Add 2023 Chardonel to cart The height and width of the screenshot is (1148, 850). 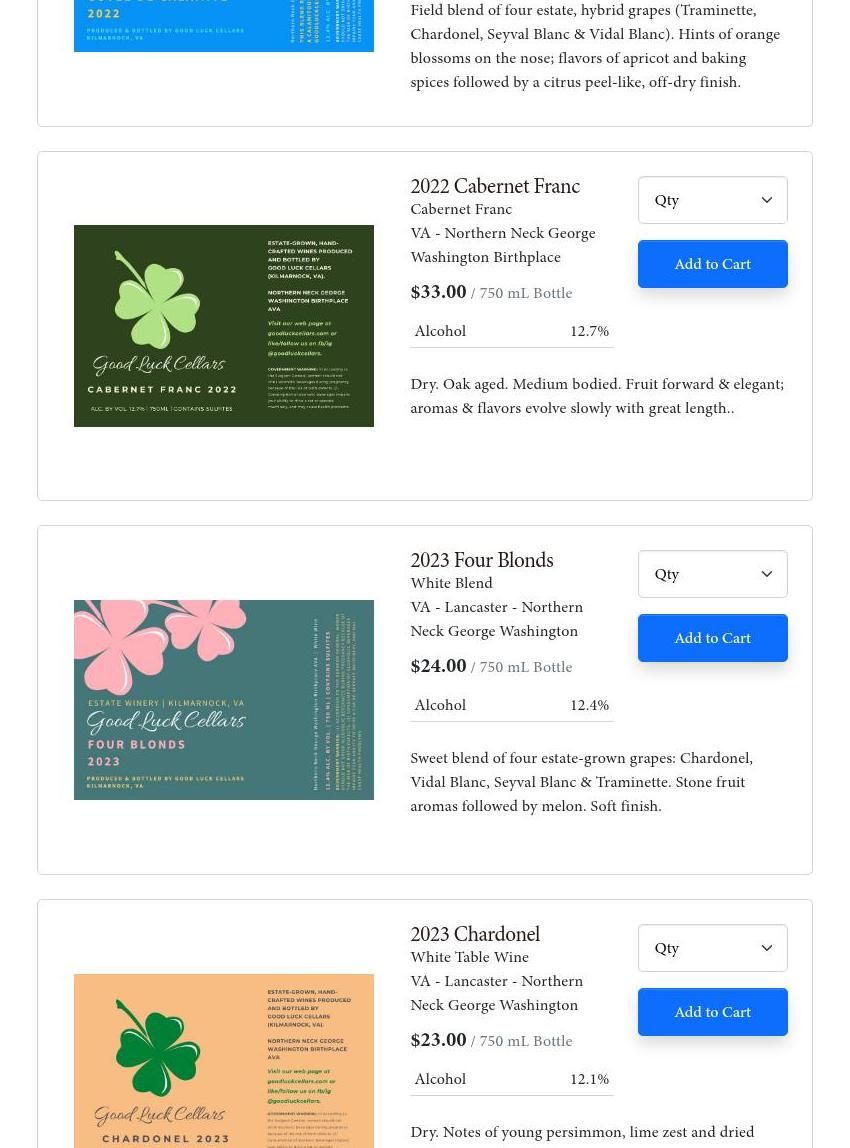712,1012
